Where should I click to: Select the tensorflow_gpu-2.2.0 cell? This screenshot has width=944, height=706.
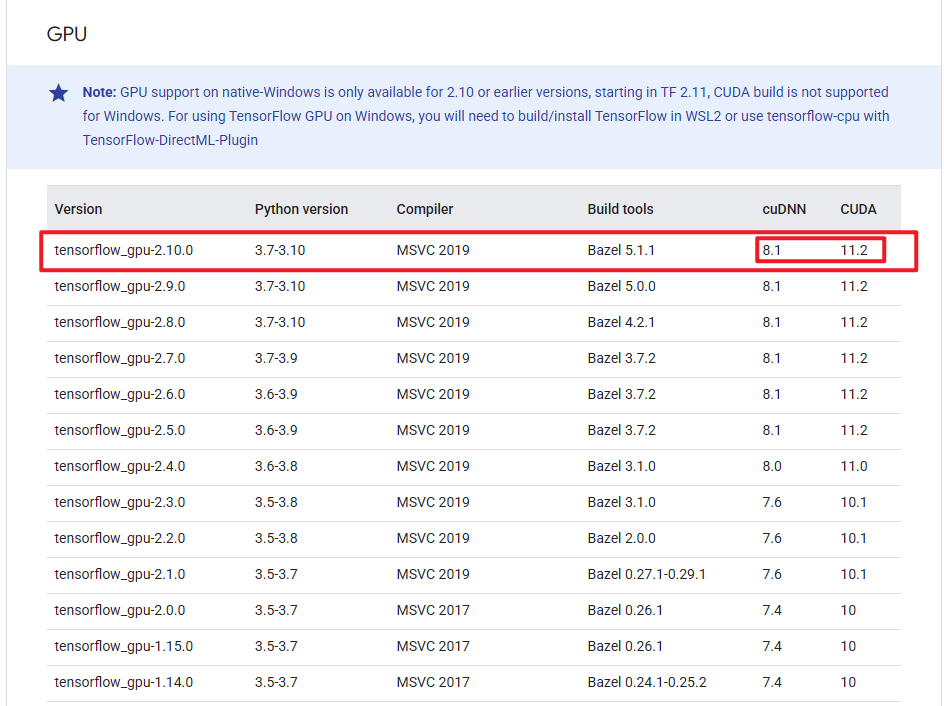(x=119, y=539)
